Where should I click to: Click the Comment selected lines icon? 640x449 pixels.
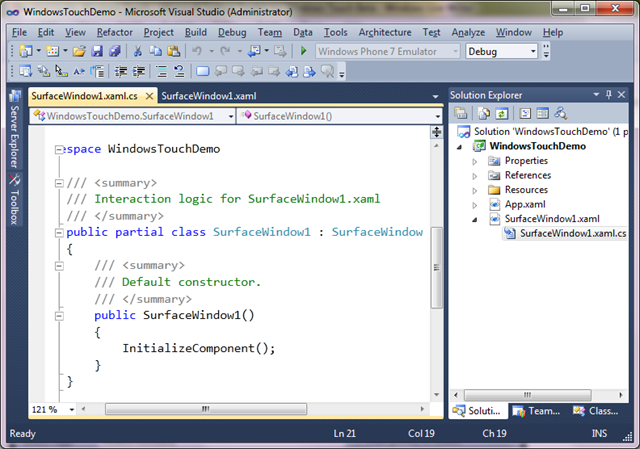pos(162,72)
